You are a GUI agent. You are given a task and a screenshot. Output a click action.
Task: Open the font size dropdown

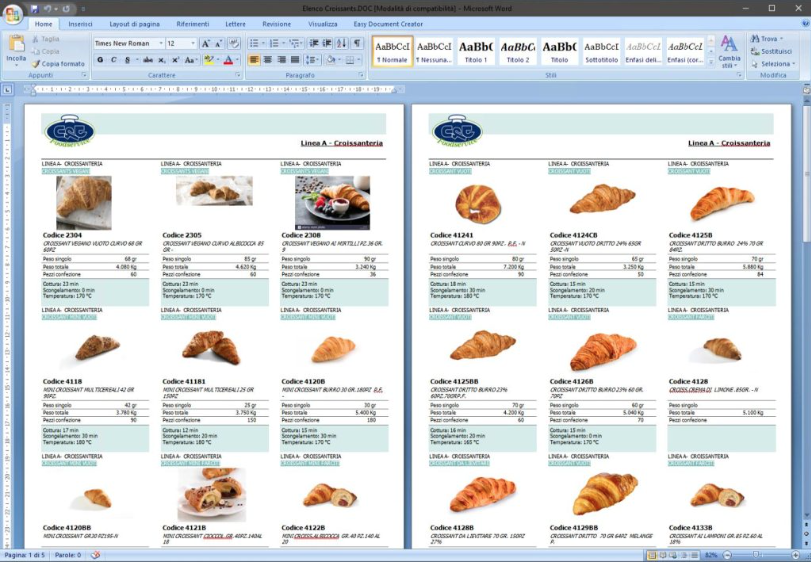[192, 44]
